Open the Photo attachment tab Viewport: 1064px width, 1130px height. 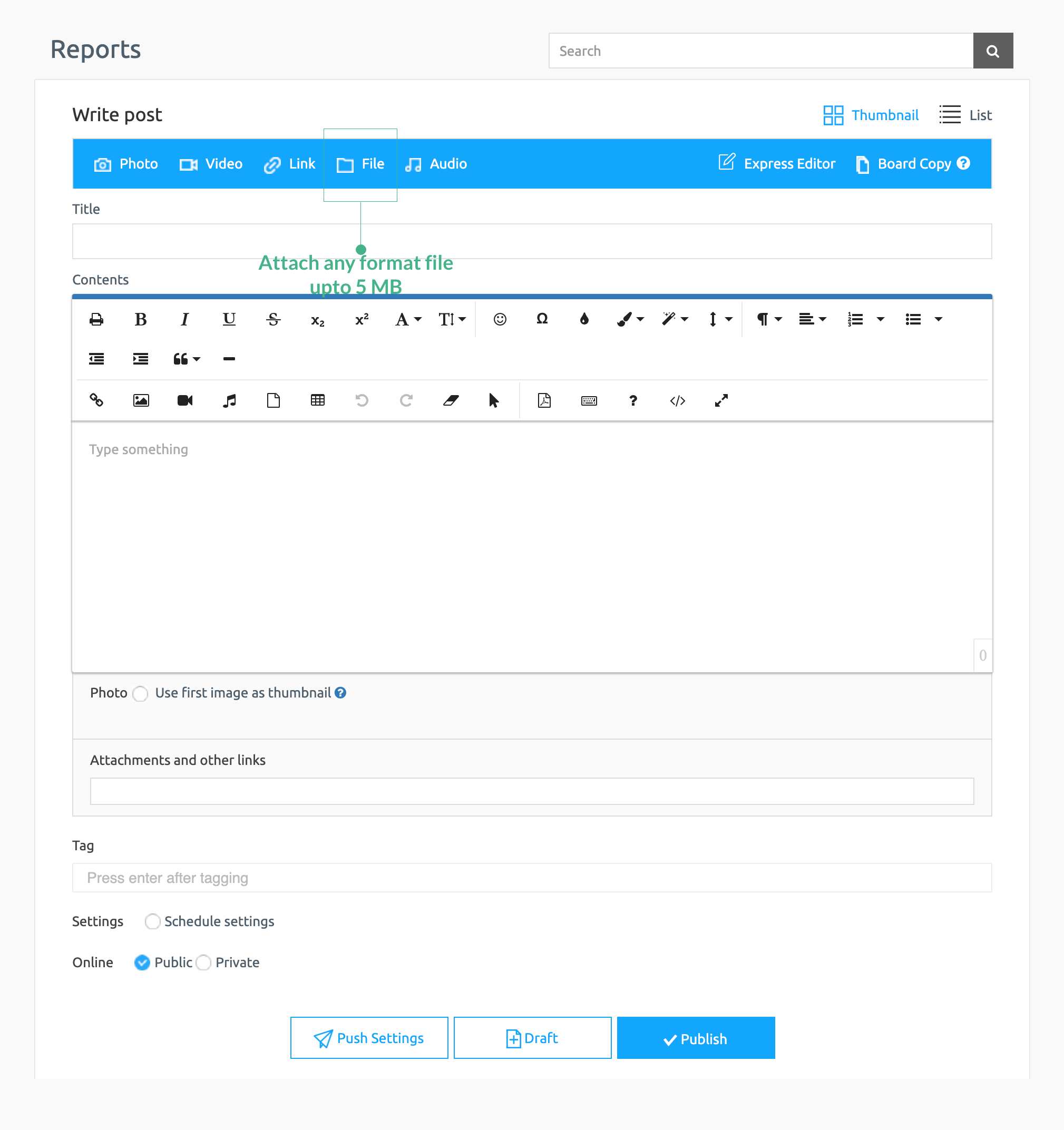(125, 164)
